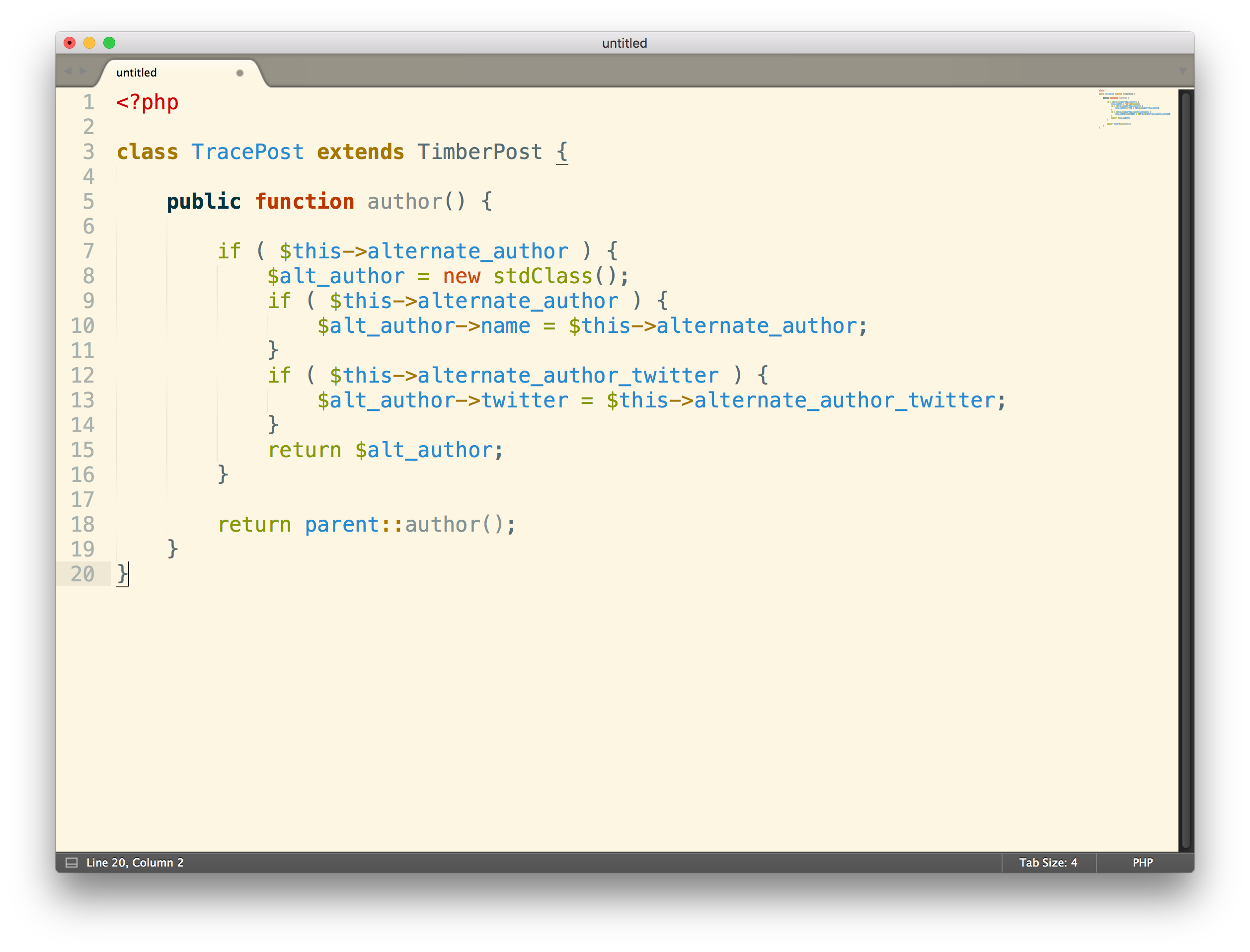Click line number 10 in gutter

(83, 326)
